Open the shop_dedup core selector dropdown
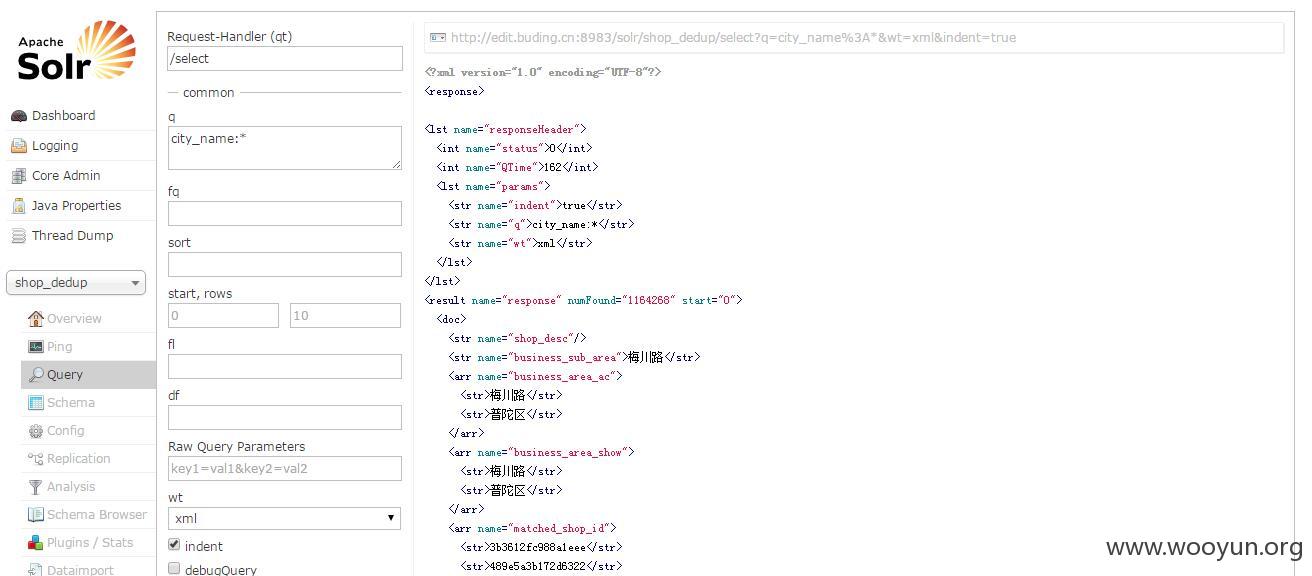1312x576 pixels. click(76, 283)
